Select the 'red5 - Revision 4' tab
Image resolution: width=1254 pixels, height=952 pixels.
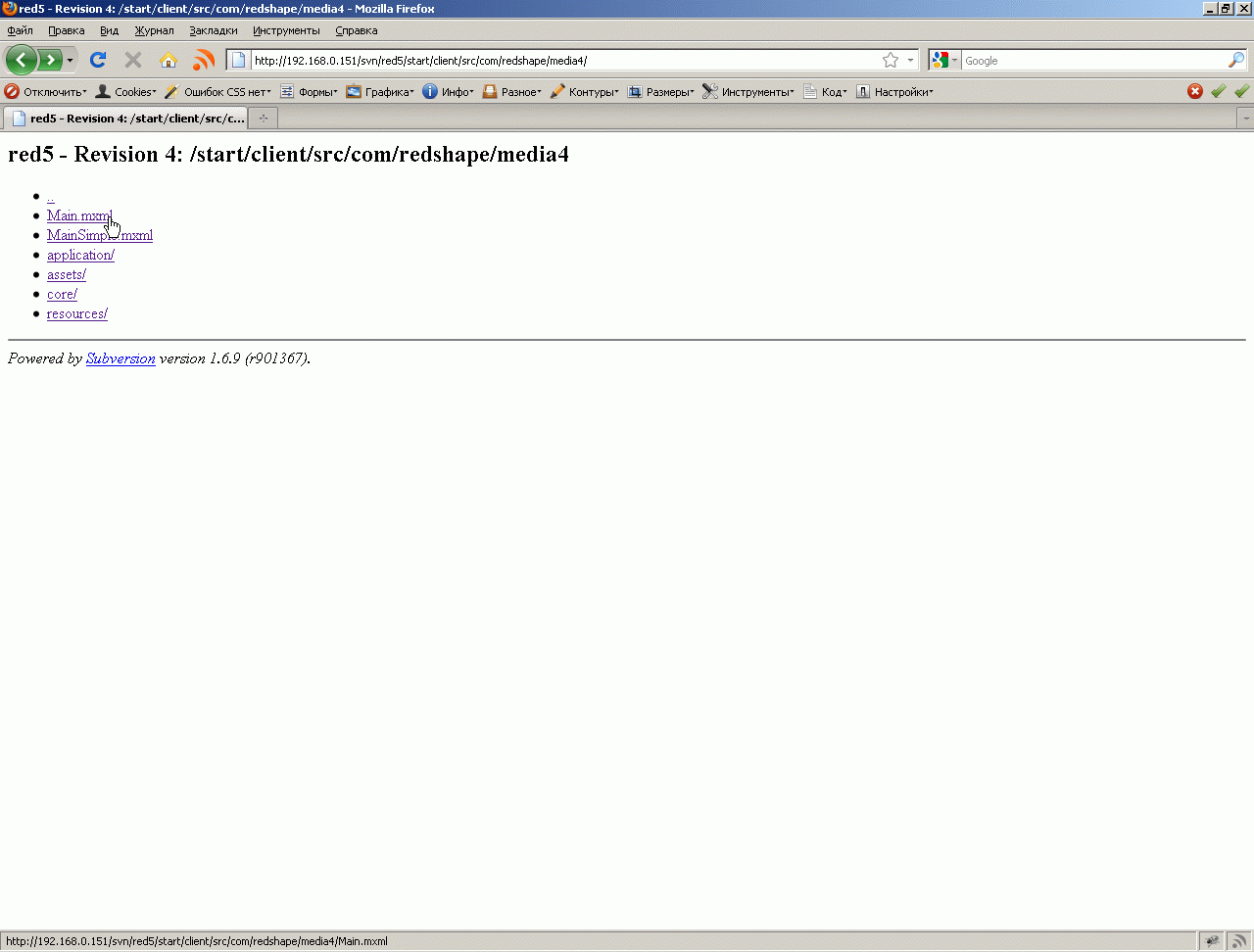click(x=125, y=119)
